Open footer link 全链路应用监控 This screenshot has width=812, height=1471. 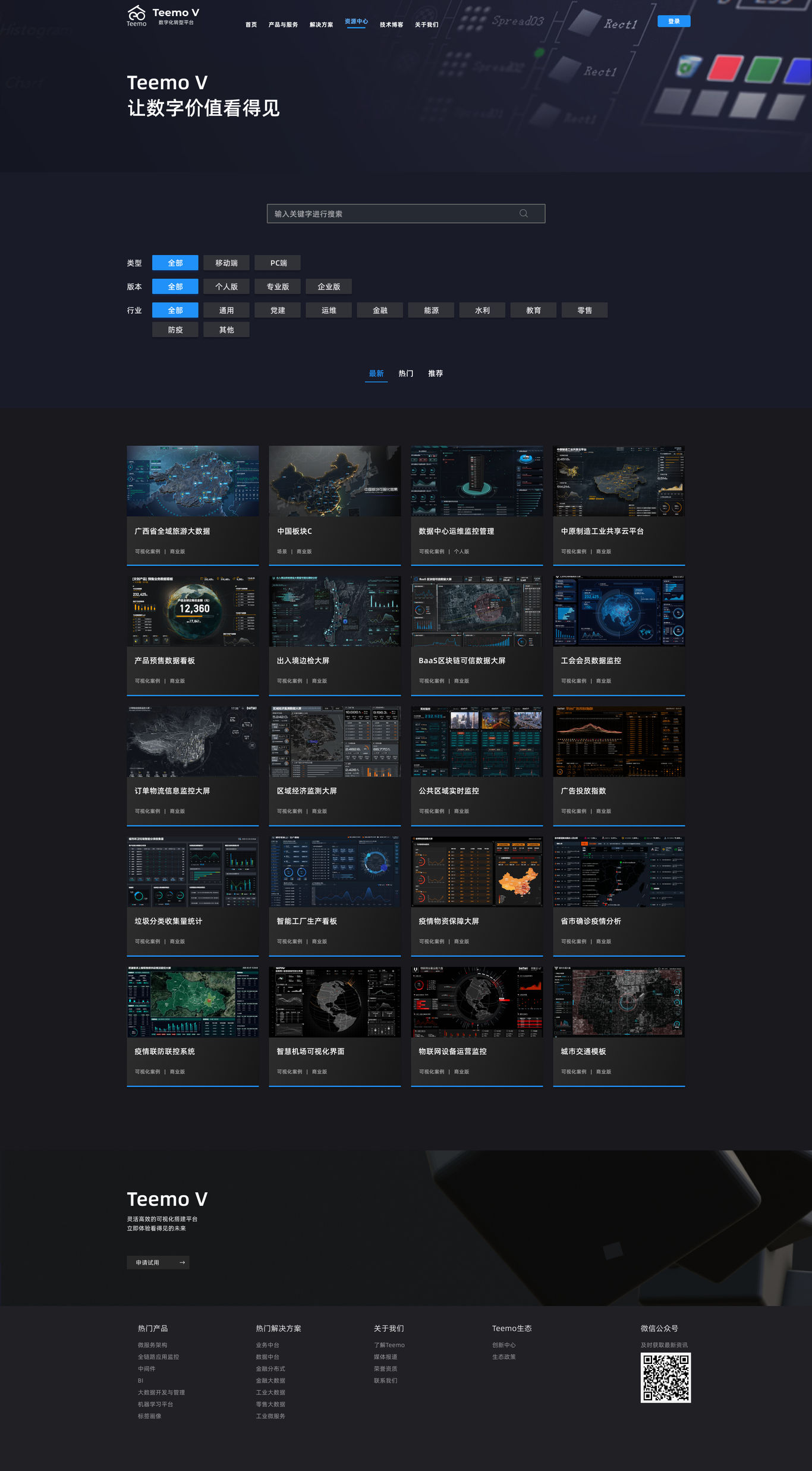point(159,1357)
